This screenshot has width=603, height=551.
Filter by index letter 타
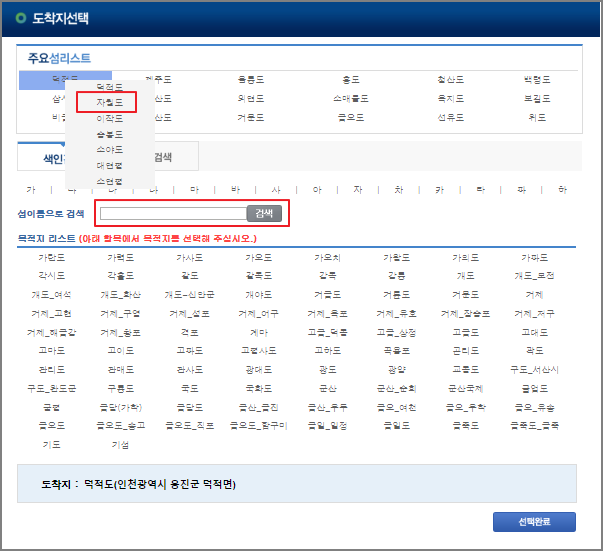coord(481,190)
